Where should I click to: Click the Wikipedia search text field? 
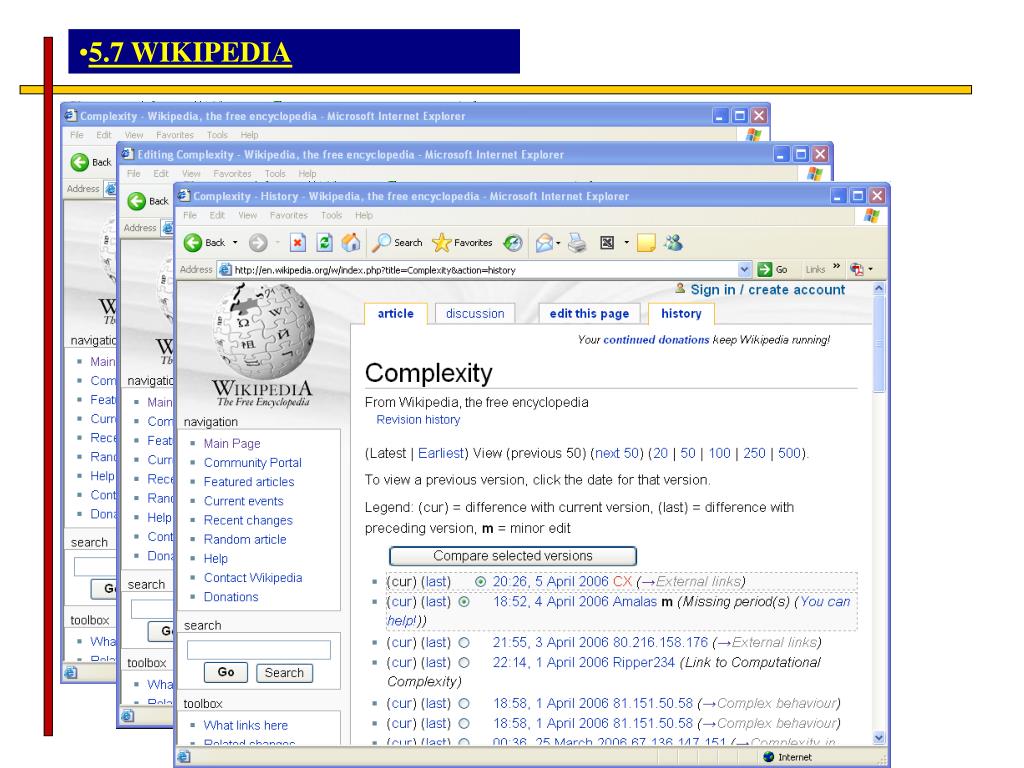259,650
